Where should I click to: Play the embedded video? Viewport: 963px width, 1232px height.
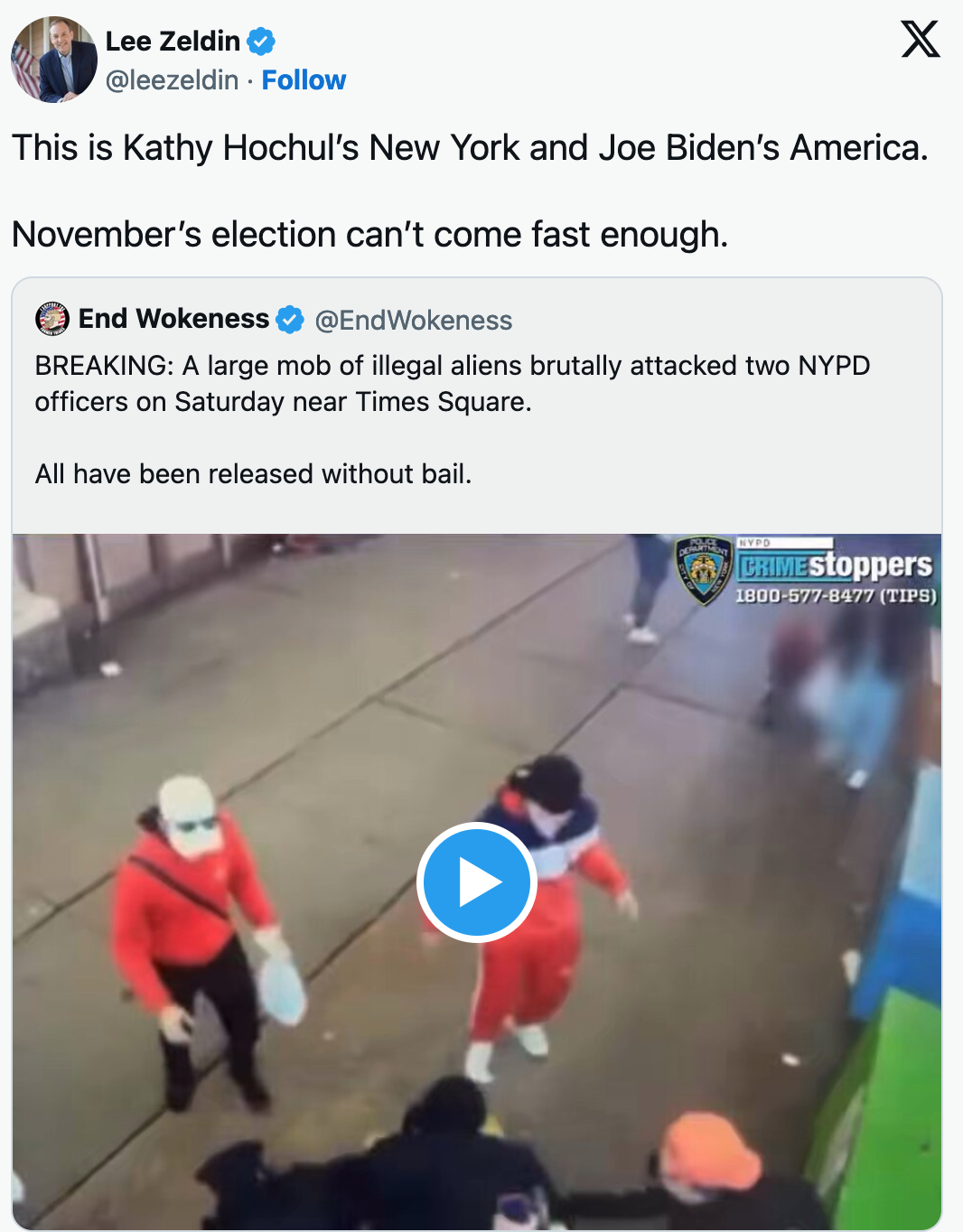pyautogui.click(x=477, y=882)
